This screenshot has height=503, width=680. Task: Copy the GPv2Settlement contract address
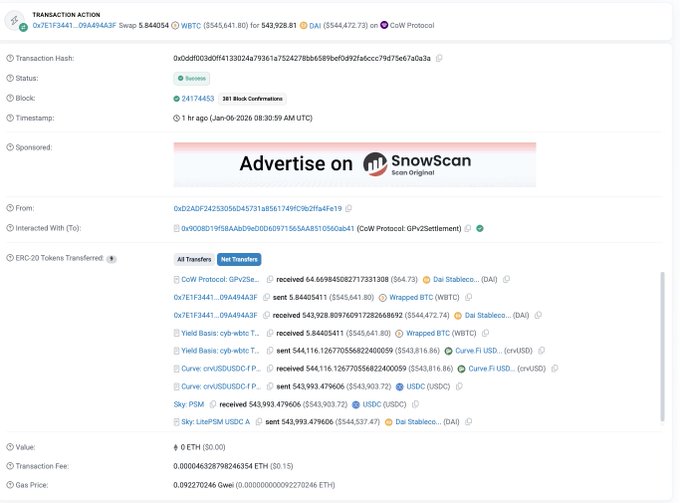tap(468, 228)
